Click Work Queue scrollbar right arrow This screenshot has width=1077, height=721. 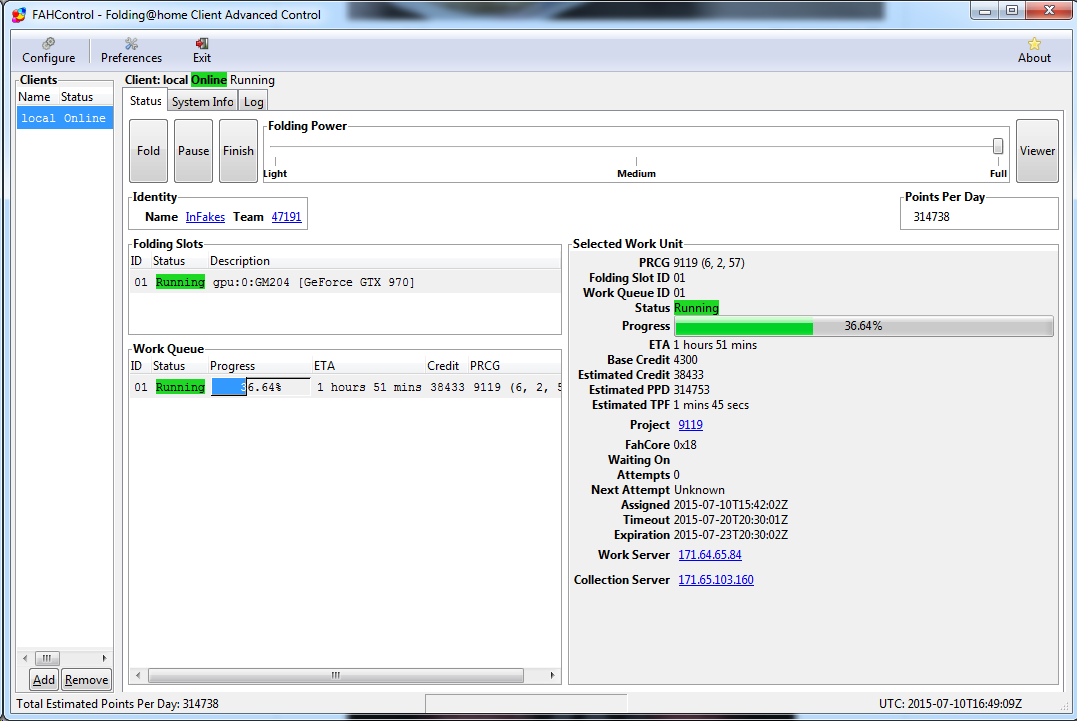[x=552, y=676]
